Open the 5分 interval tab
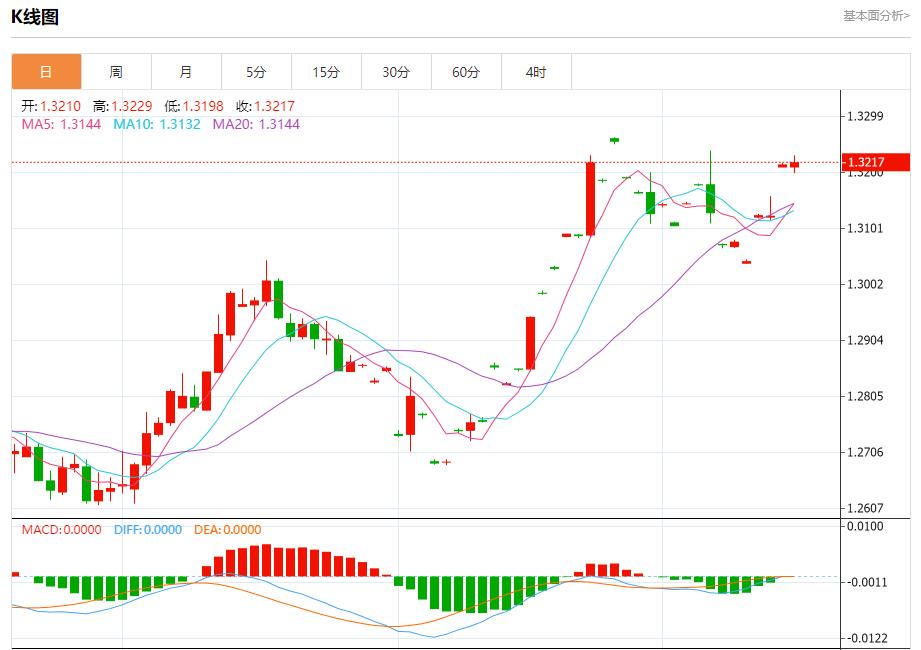Image resolution: width=921 pixels, height=650 pixels. click(256, 72)
